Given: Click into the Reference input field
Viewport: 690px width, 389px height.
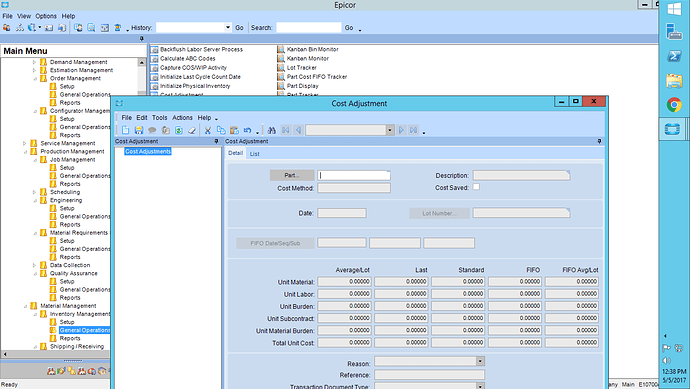Looking at the screenshot, I should 429,374.
